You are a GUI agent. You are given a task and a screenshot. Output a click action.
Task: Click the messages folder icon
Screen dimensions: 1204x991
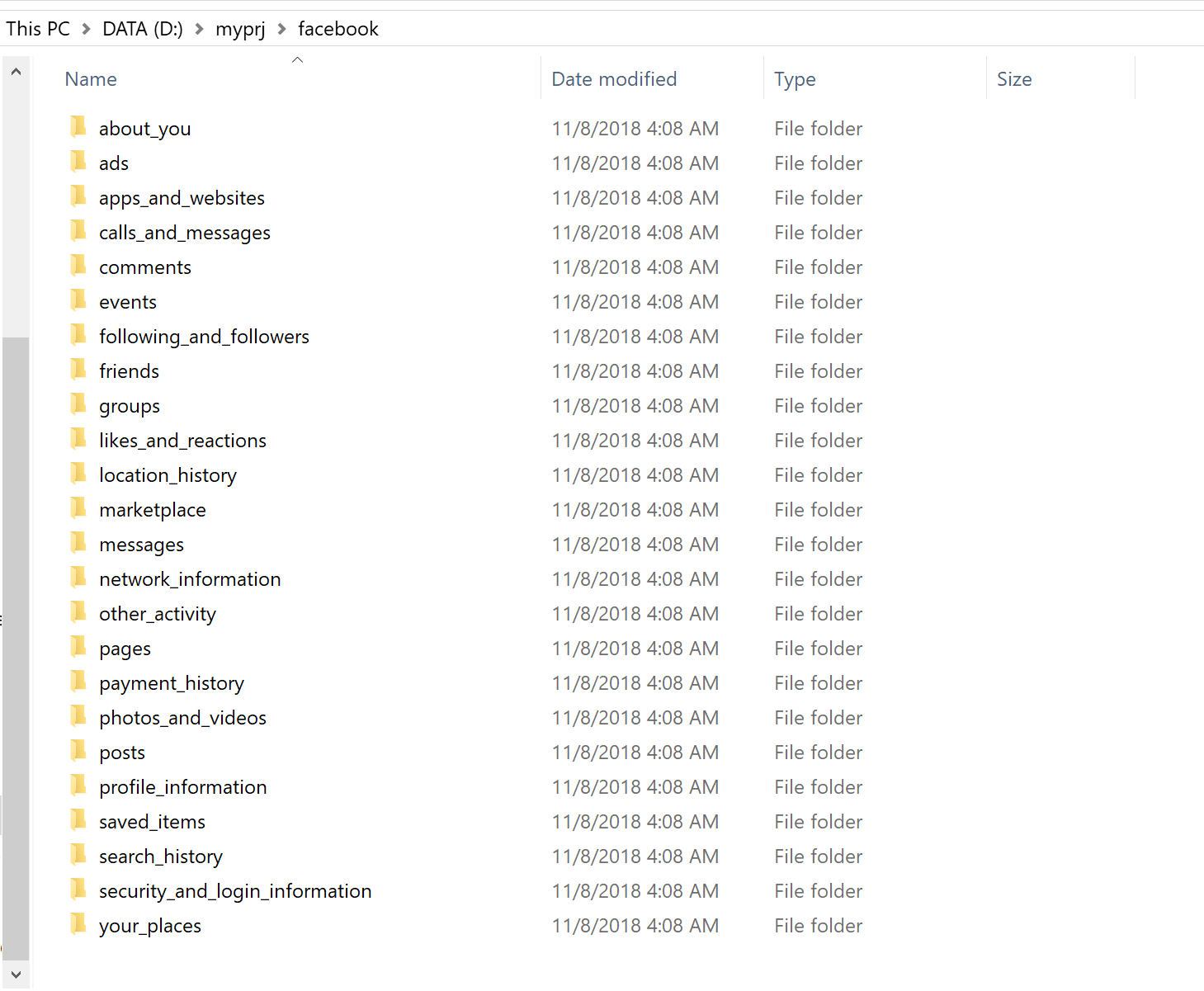(x=78, y=542)
